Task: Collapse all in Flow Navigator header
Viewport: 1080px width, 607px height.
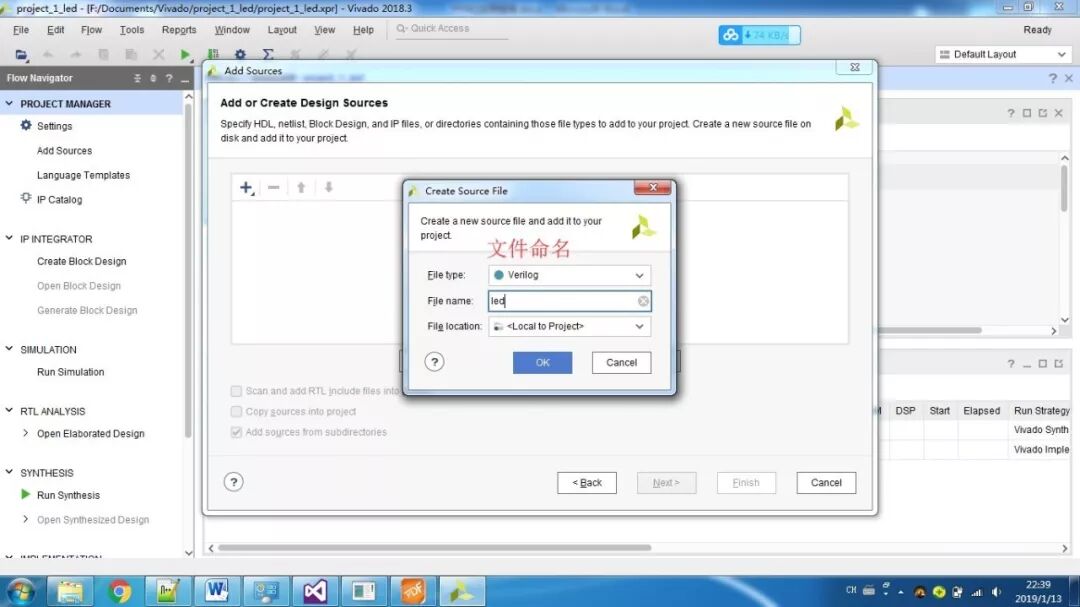Action: [137, 79]
